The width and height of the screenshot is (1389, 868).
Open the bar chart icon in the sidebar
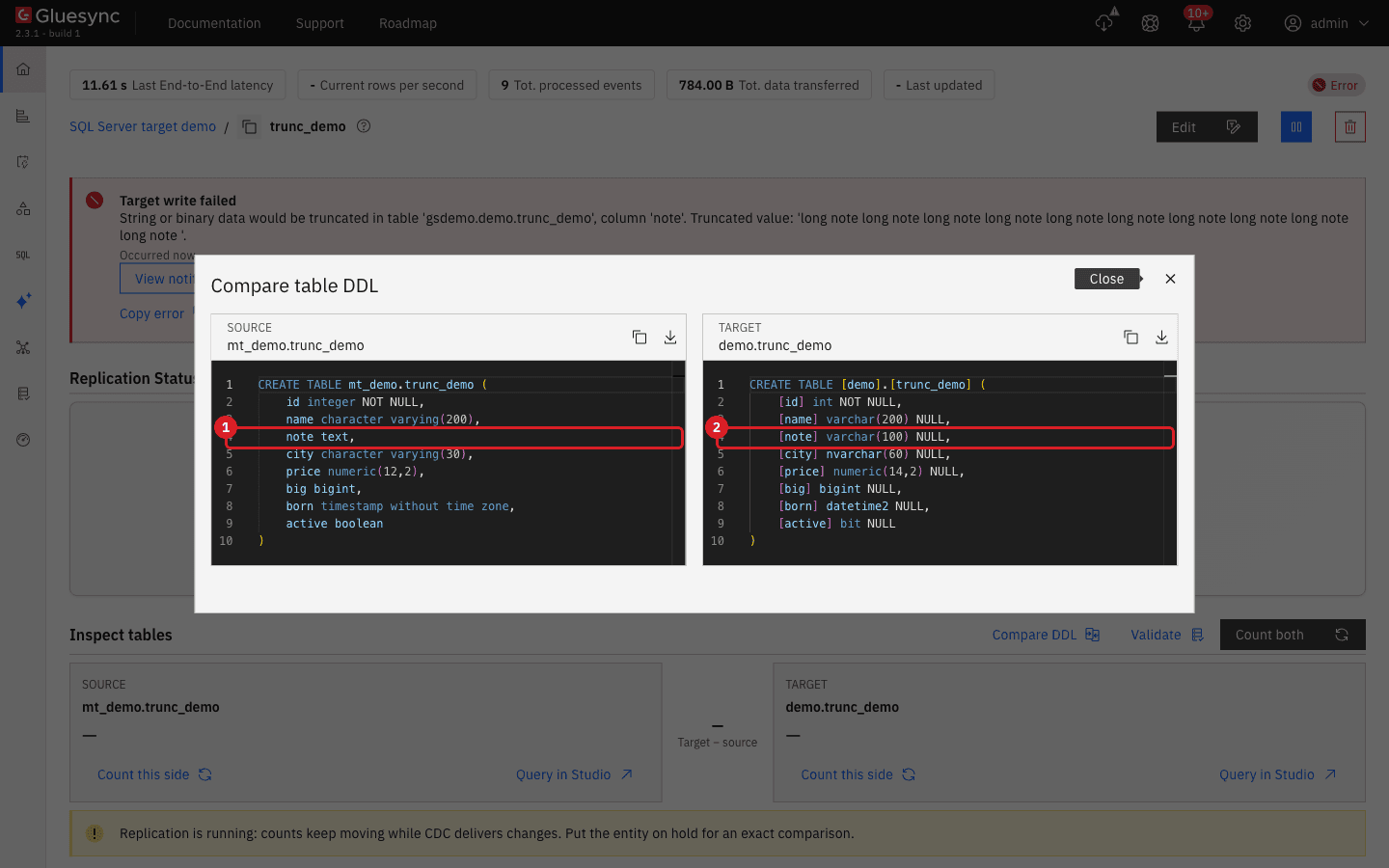click(23, 116)
